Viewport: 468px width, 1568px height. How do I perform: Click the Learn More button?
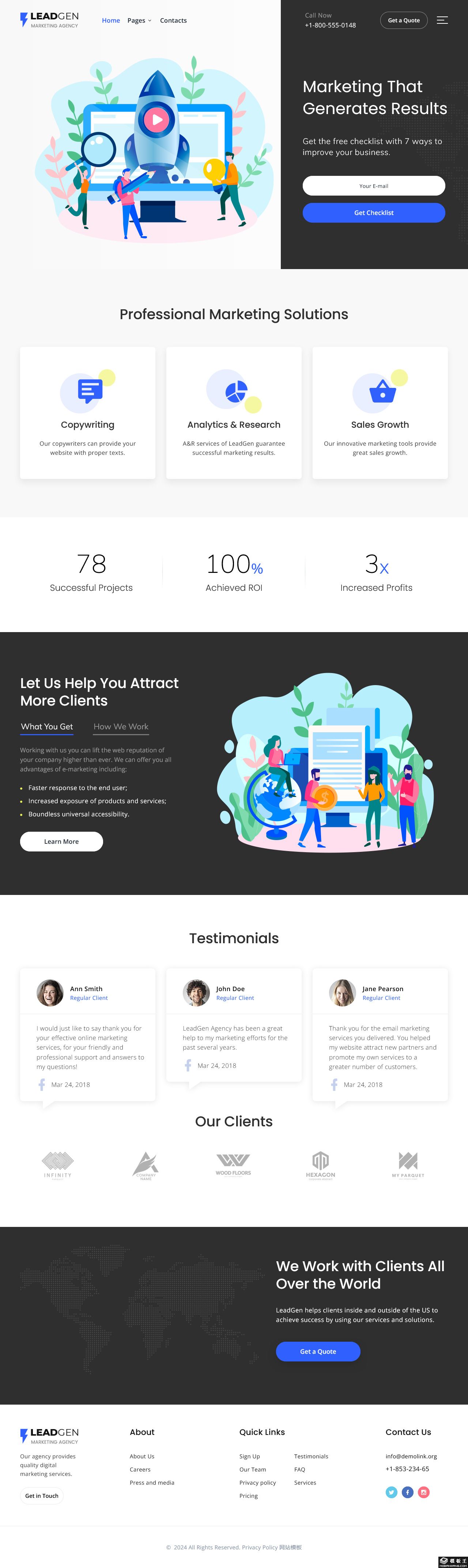61,841
